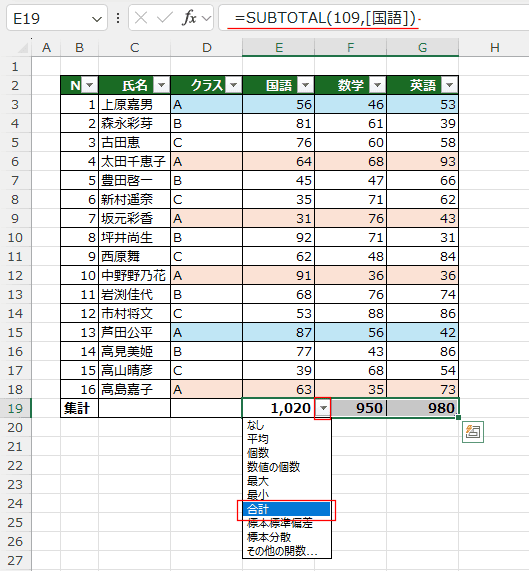The image size is (529, 571).
Task: Open the Quick Analysis icon beside the table
Action: tap(473, 432)
